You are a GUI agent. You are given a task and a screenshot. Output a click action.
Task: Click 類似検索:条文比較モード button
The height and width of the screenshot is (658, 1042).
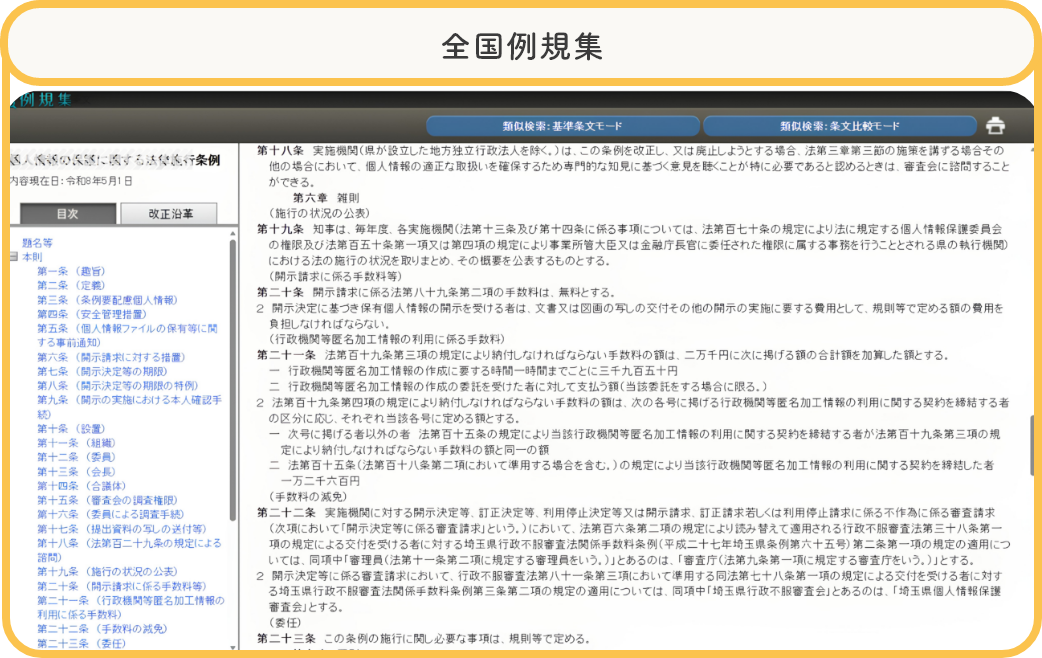pyautogui.click(x=839, y=126)
